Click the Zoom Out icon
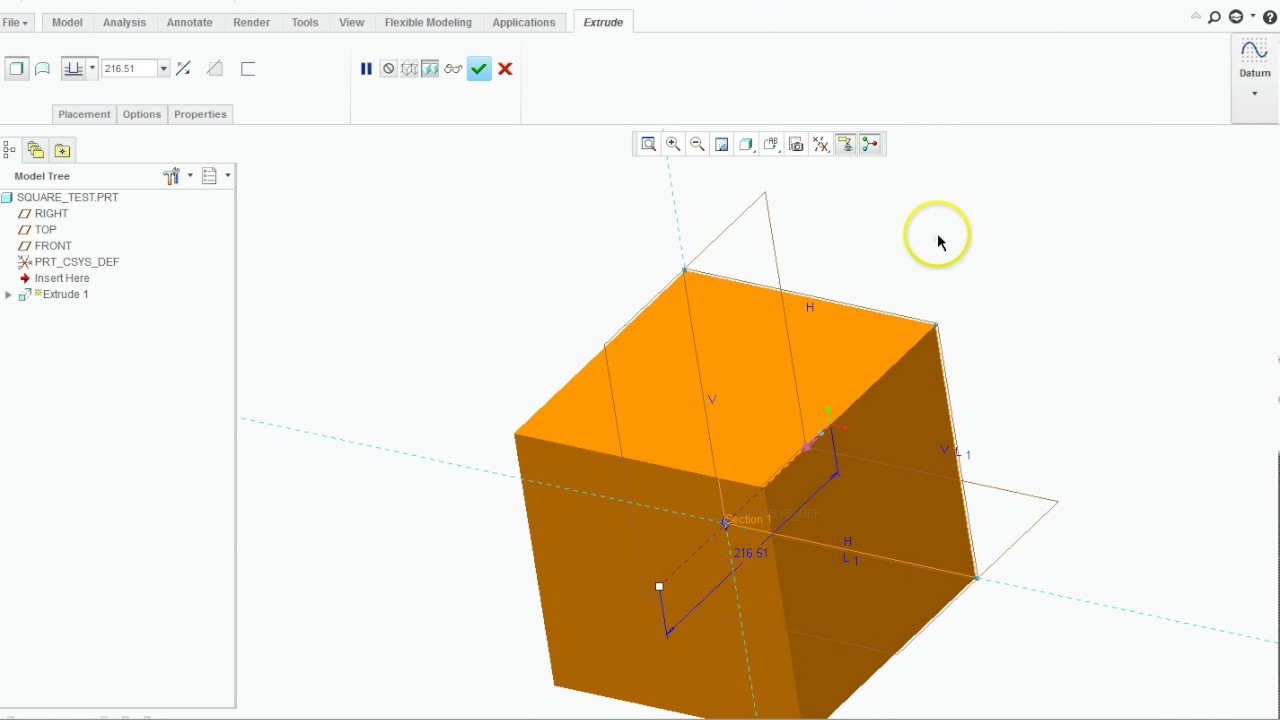 [698, 144]
